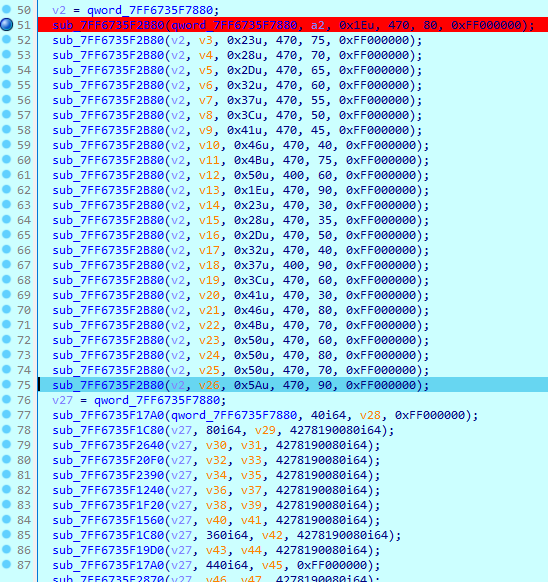Image resolution: width=548 pixels, height=582 pixels.
Task: Click sub_7FF6735F2B80 on line 56
Action: pos(108,100)
